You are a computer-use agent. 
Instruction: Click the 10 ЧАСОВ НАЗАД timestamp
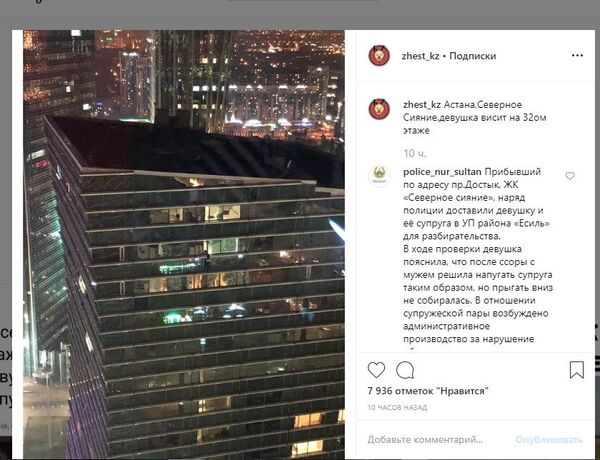coord(397,408)
